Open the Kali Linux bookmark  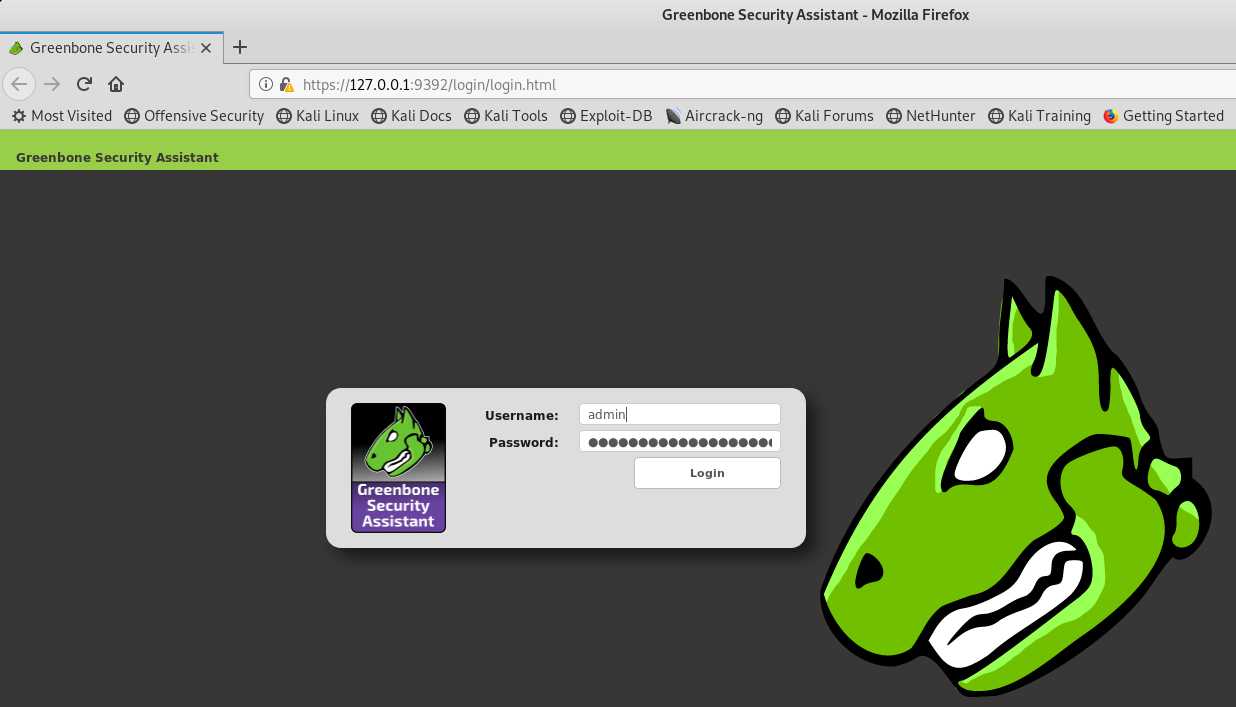point(318,116)
